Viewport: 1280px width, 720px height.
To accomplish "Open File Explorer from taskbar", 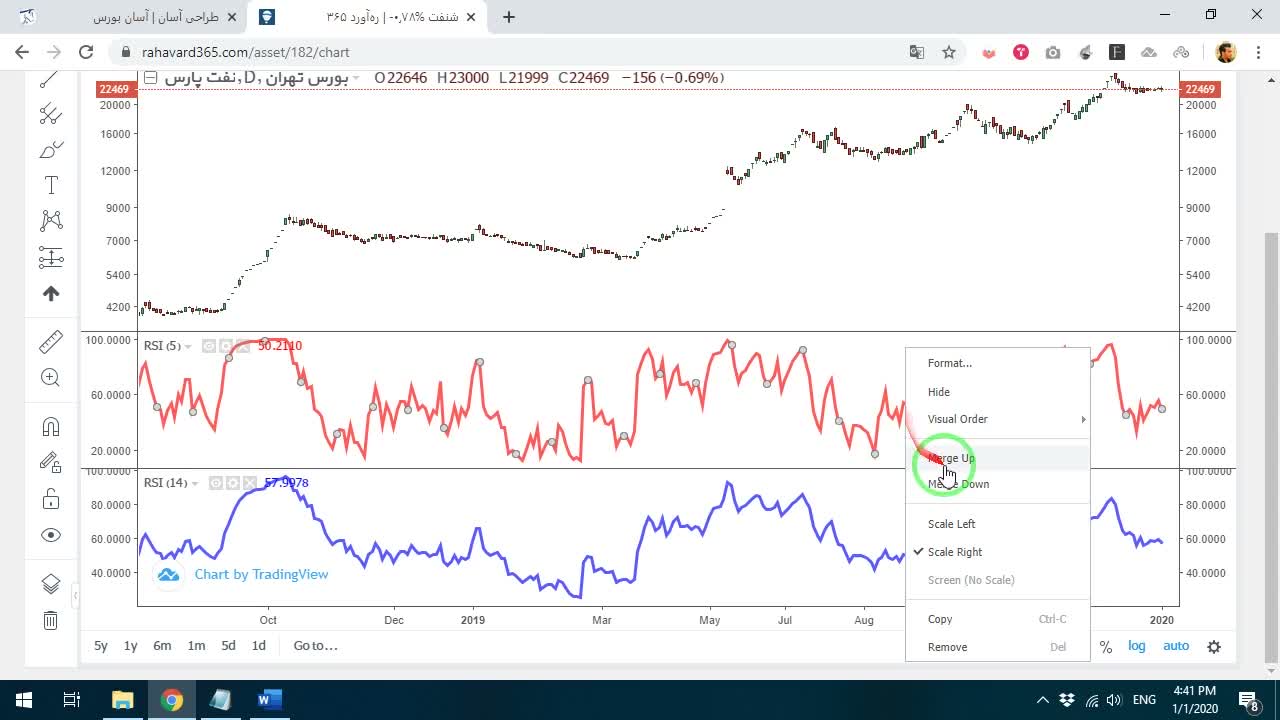I will point(122,700).
